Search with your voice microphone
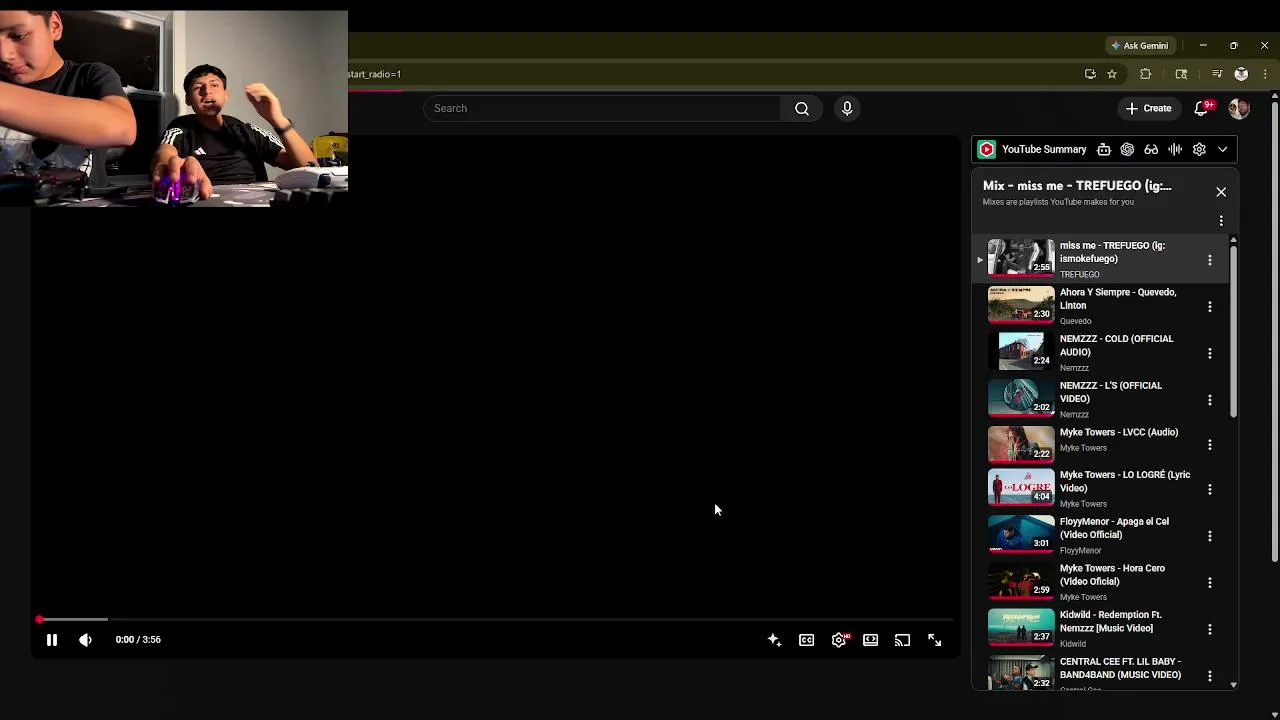This screenshot has width=1280, height=720. [847, 108]
